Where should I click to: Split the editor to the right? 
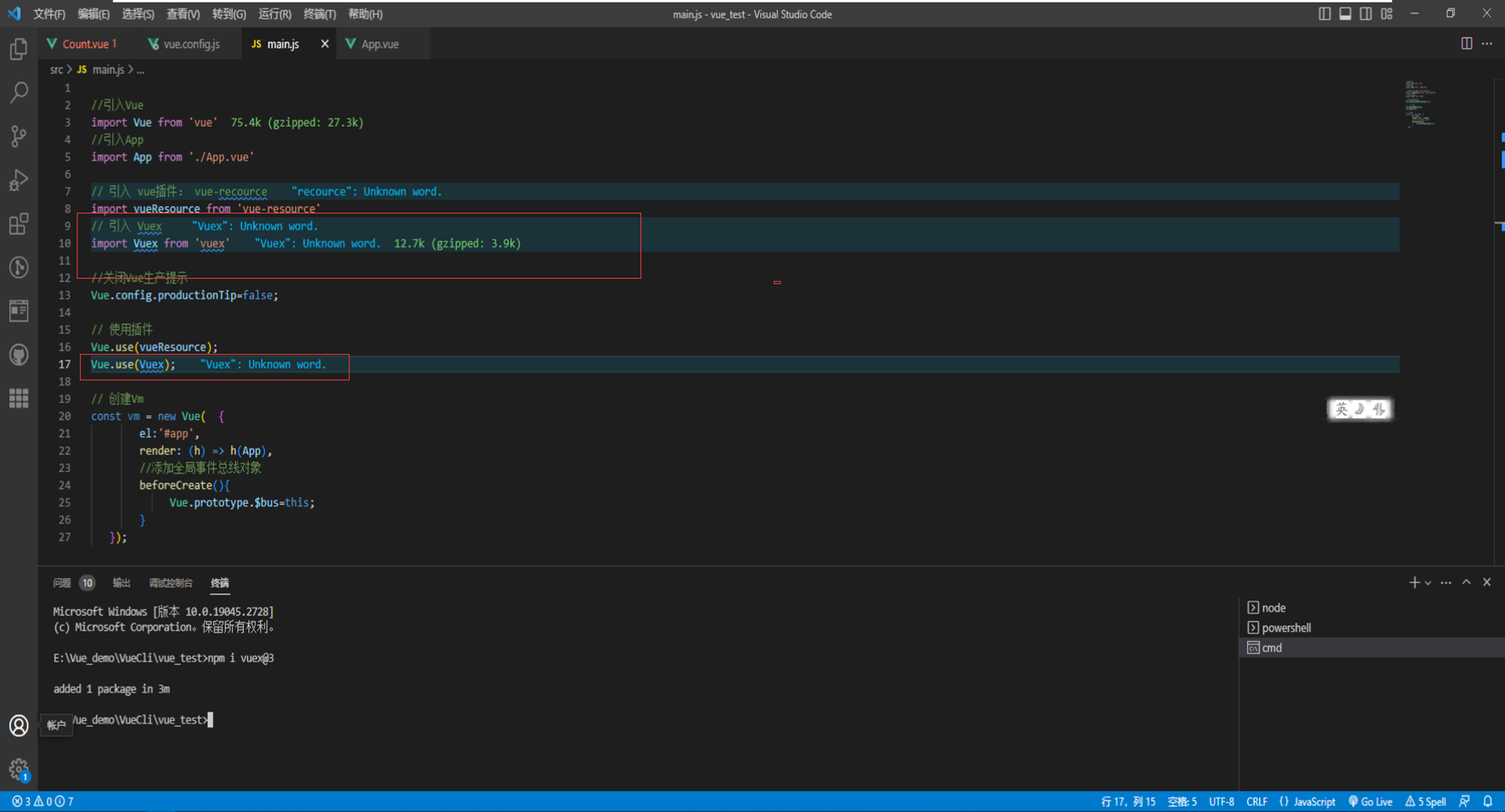[1466, 44]
